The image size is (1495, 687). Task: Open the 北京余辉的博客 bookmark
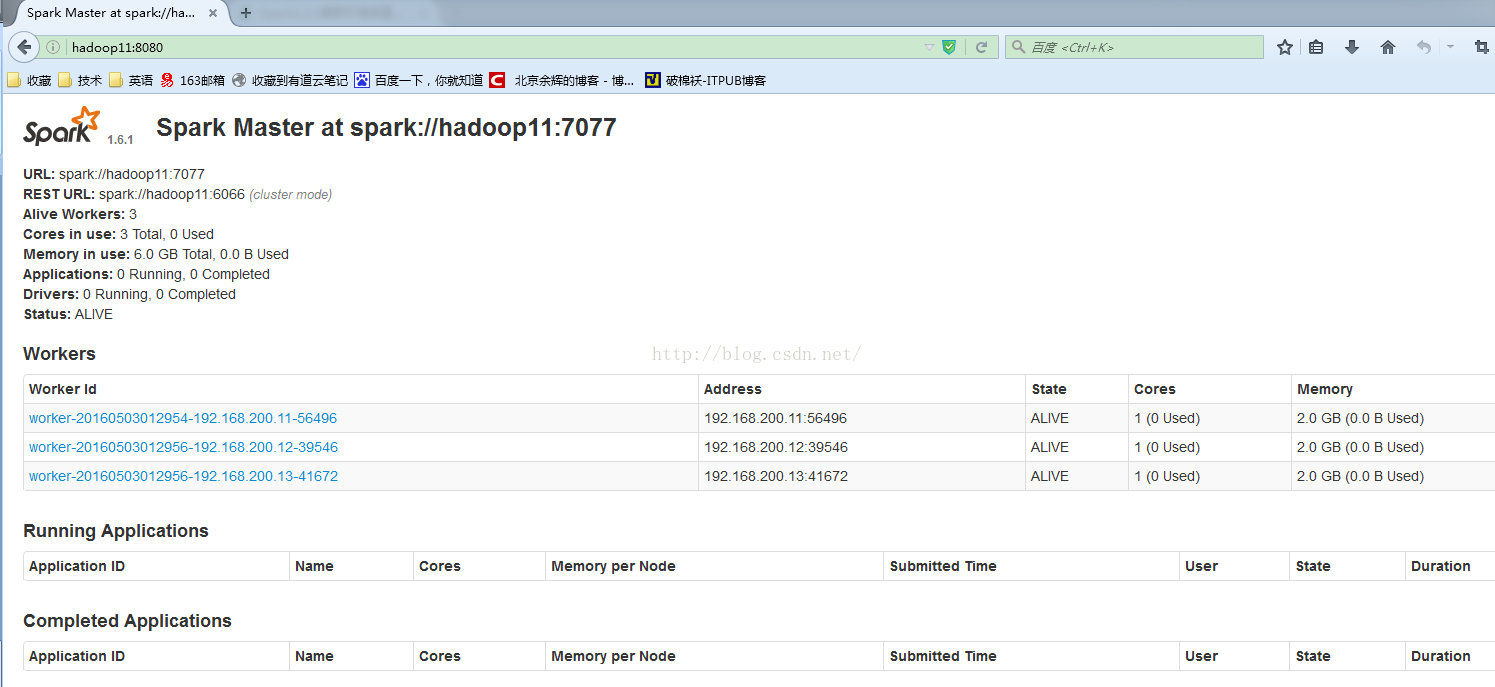tap(562, 80)
